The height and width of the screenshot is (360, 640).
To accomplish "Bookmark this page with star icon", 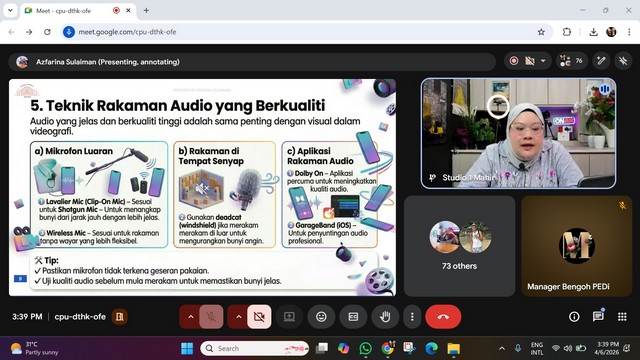I will 541,32.
